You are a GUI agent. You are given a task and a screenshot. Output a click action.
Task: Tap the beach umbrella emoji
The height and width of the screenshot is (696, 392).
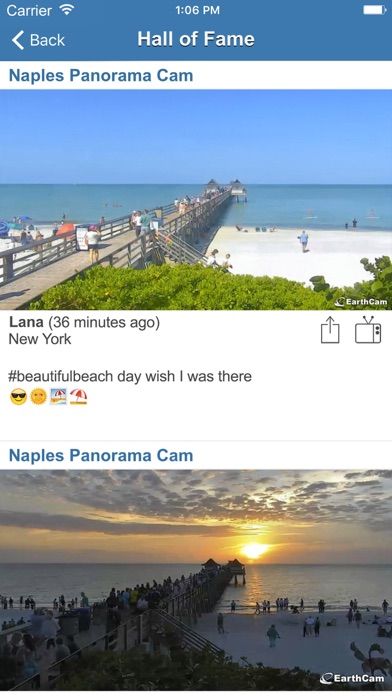(x=79, y=396)
